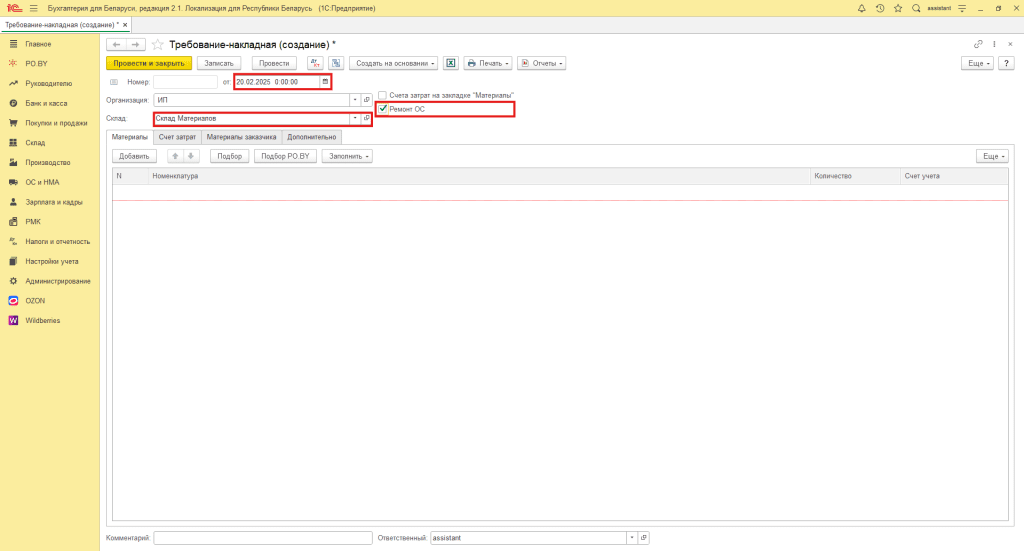The height and width of the screenshot is (551, 1024).
Task: Open the OZON section
Action: (35, 301)
